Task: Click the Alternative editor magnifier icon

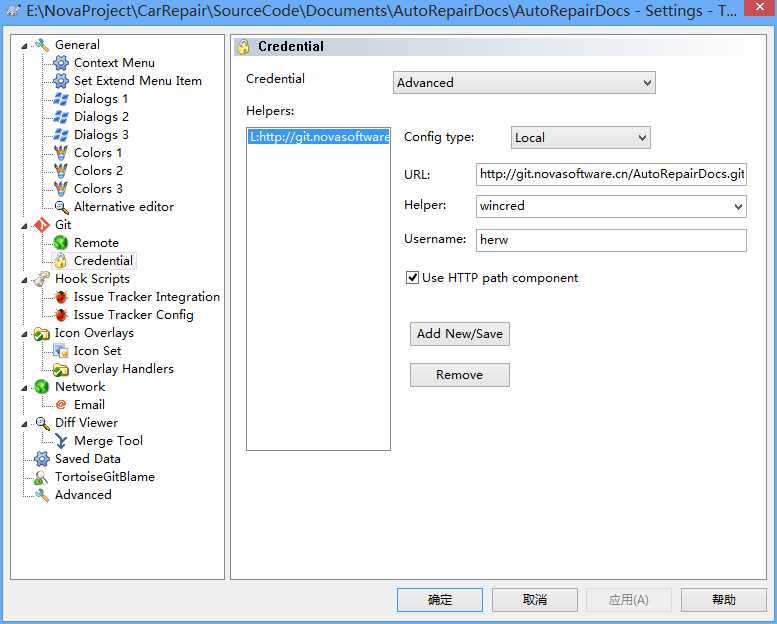Action: click(61, 207)
